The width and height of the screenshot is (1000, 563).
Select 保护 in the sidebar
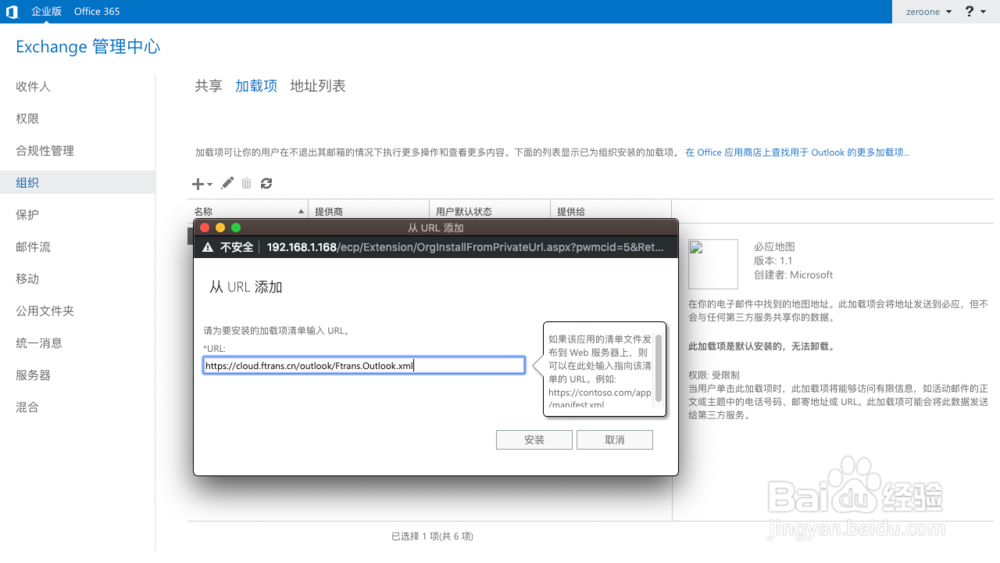[27, 215]
